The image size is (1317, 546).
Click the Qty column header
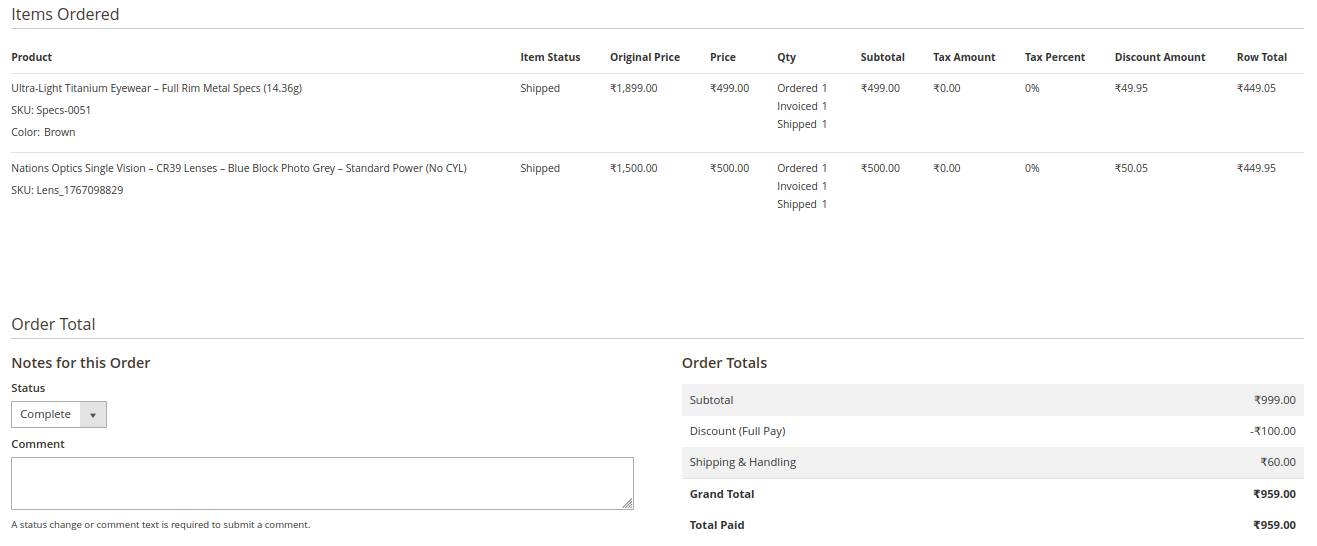click(x=787, y=57)
